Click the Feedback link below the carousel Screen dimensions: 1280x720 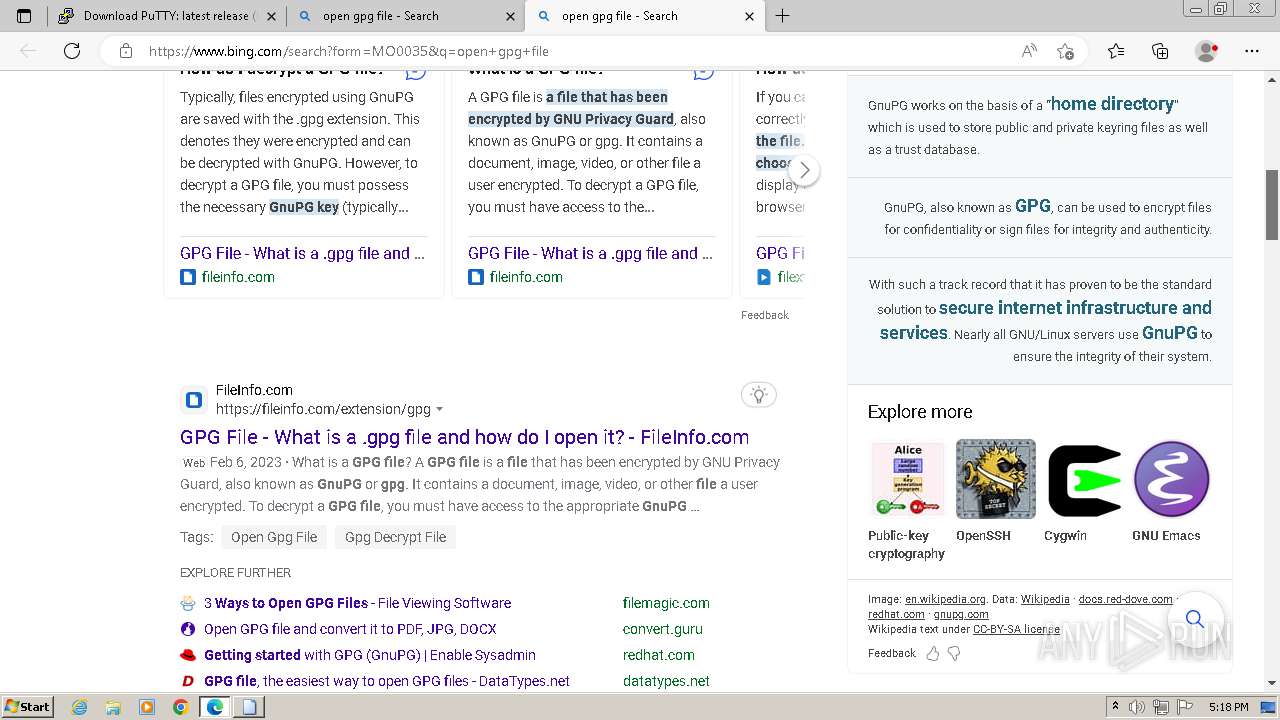coord(765,315)
